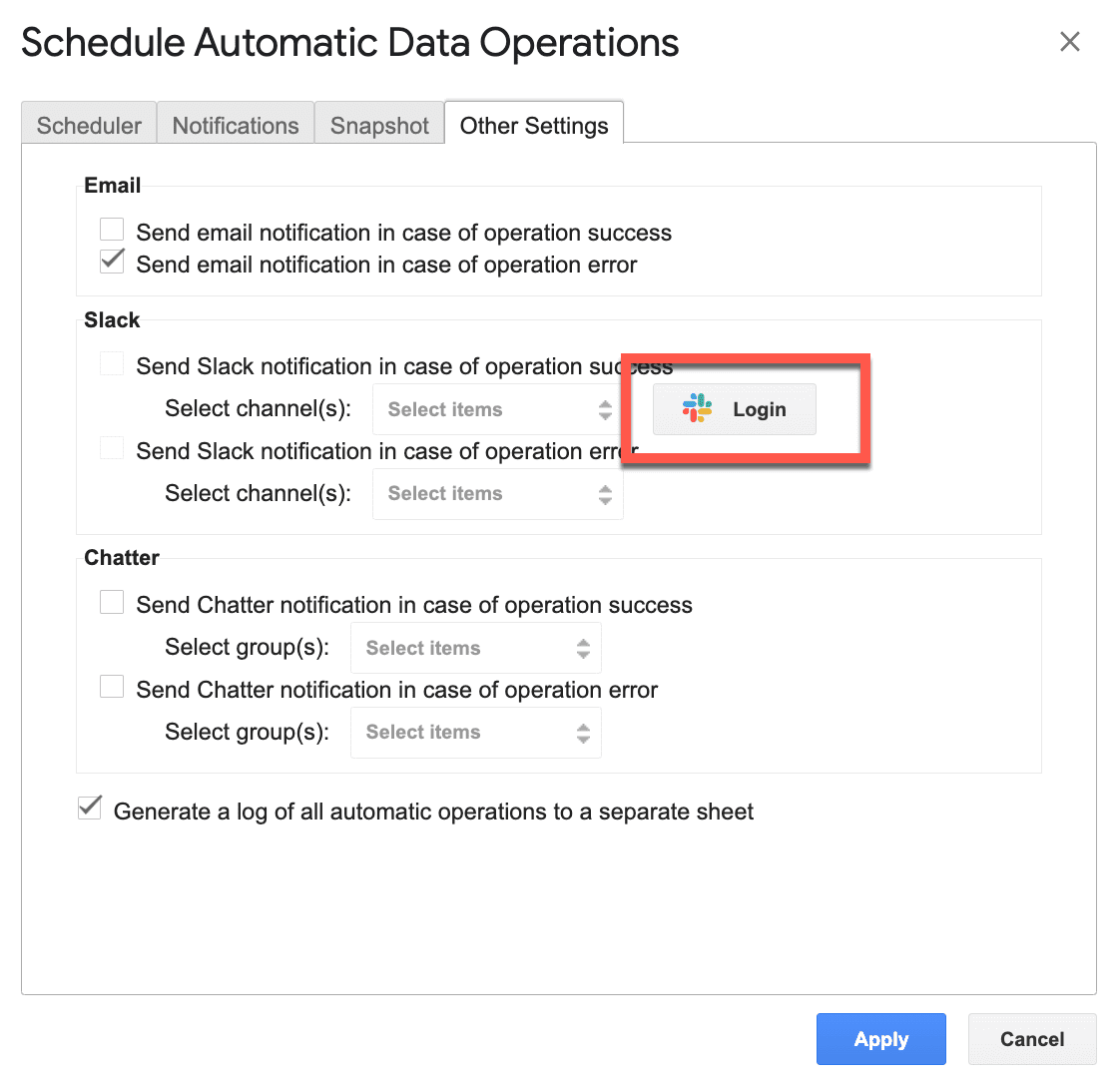The height and width of the screenshot is (1090, 1120).
Task: Enable Chatter notification for operation success
Action: [x=112, y=602]
